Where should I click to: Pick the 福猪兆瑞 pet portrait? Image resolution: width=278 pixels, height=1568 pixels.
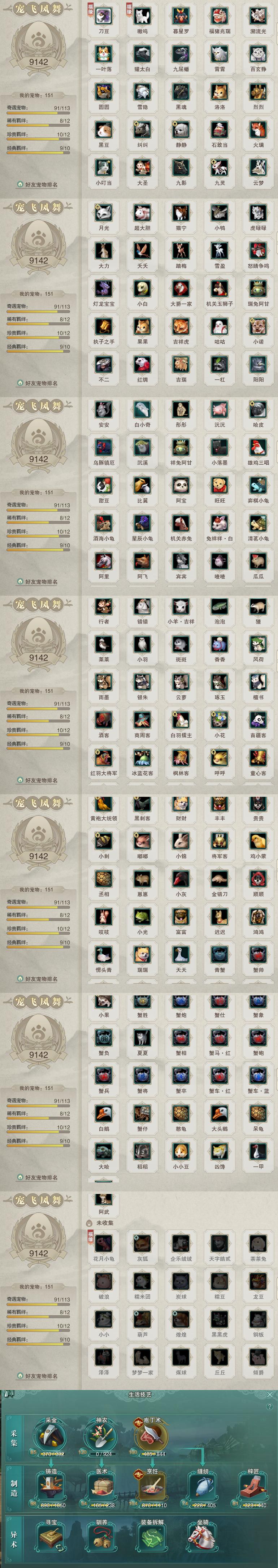click(x=220, y=17)
